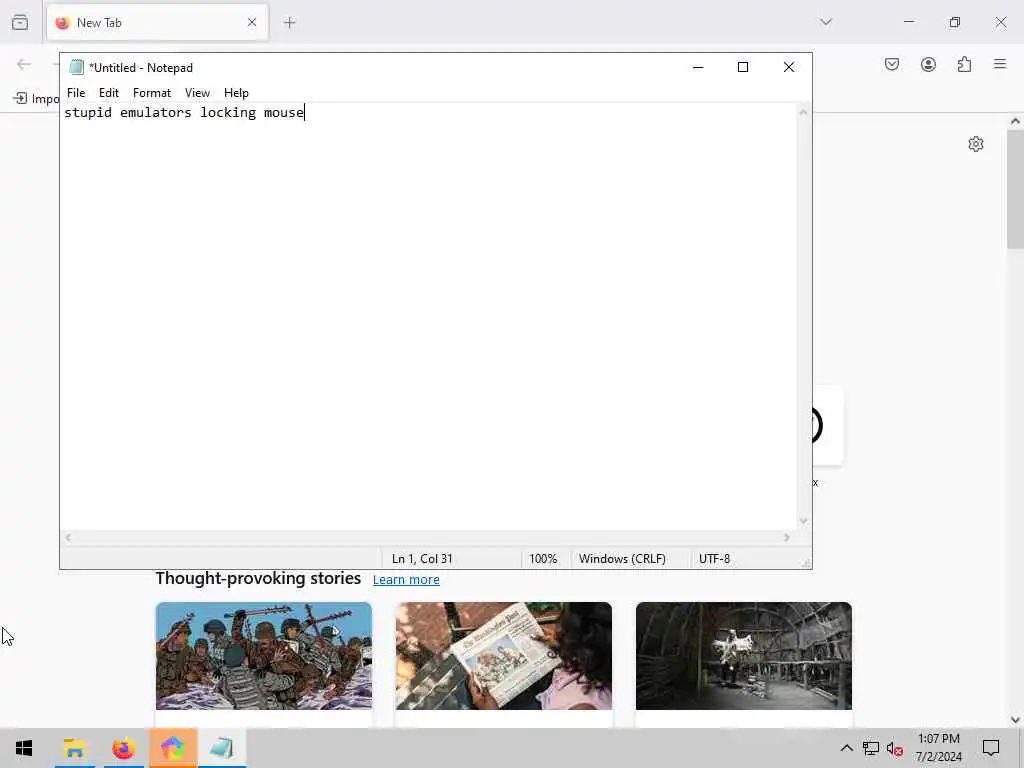Open the Extensions puzzle icon
This screenshot has width=1024, height=768.
click(x=965, y=64)
